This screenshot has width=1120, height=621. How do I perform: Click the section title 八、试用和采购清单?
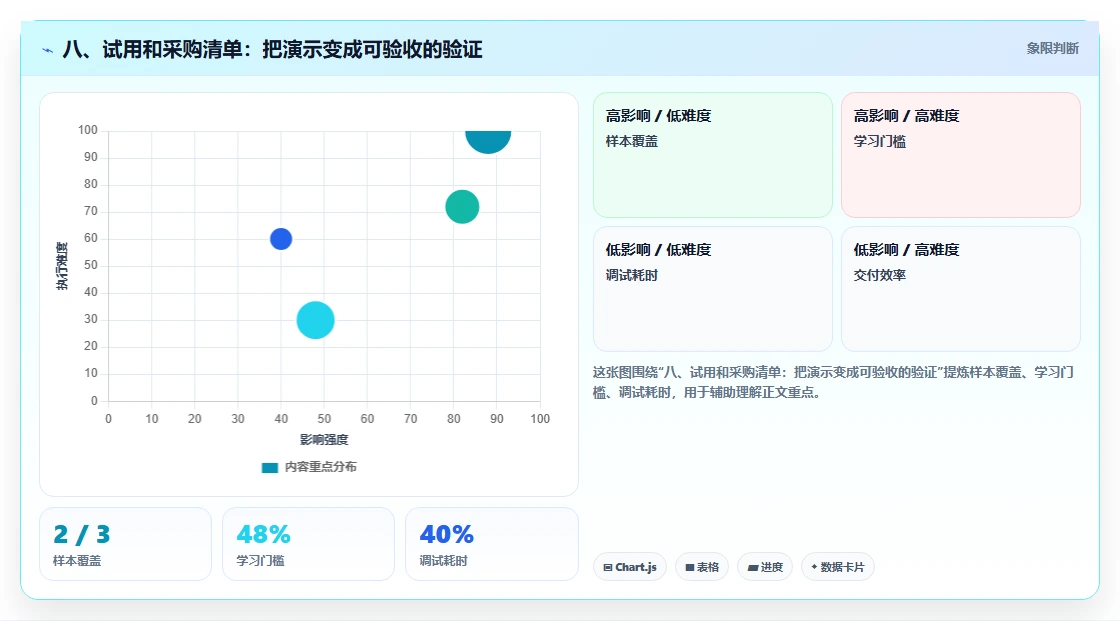pos(273,49)
